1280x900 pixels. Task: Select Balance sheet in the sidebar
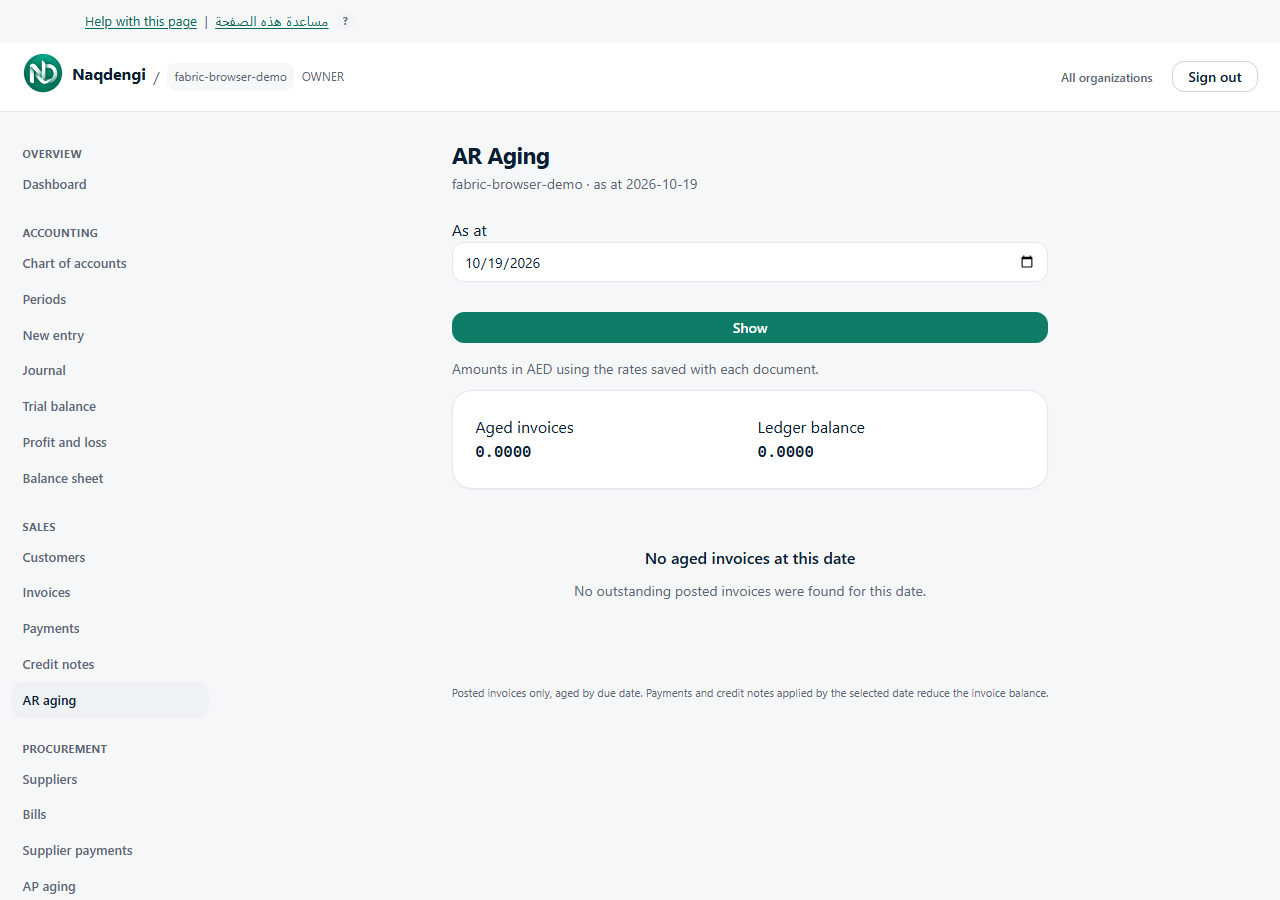63,478
